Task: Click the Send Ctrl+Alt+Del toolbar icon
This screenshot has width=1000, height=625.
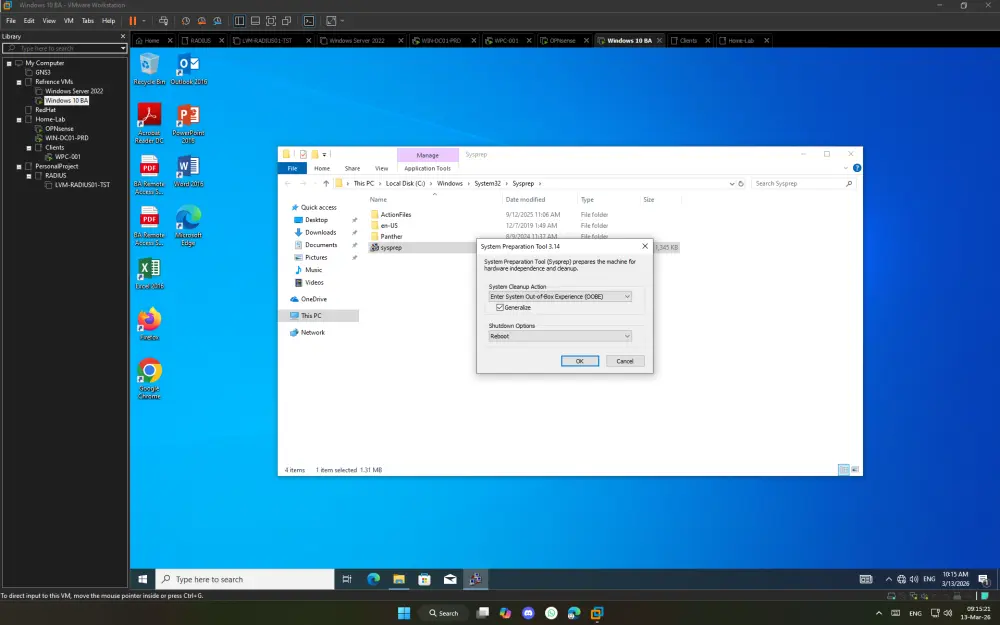Action: 163,21
